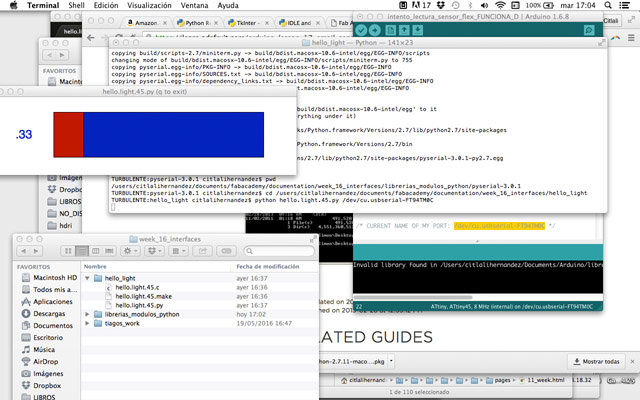Open the Terminal application menu
The width and height of the screenshot is (640, 400).
[x=43, y=5]
